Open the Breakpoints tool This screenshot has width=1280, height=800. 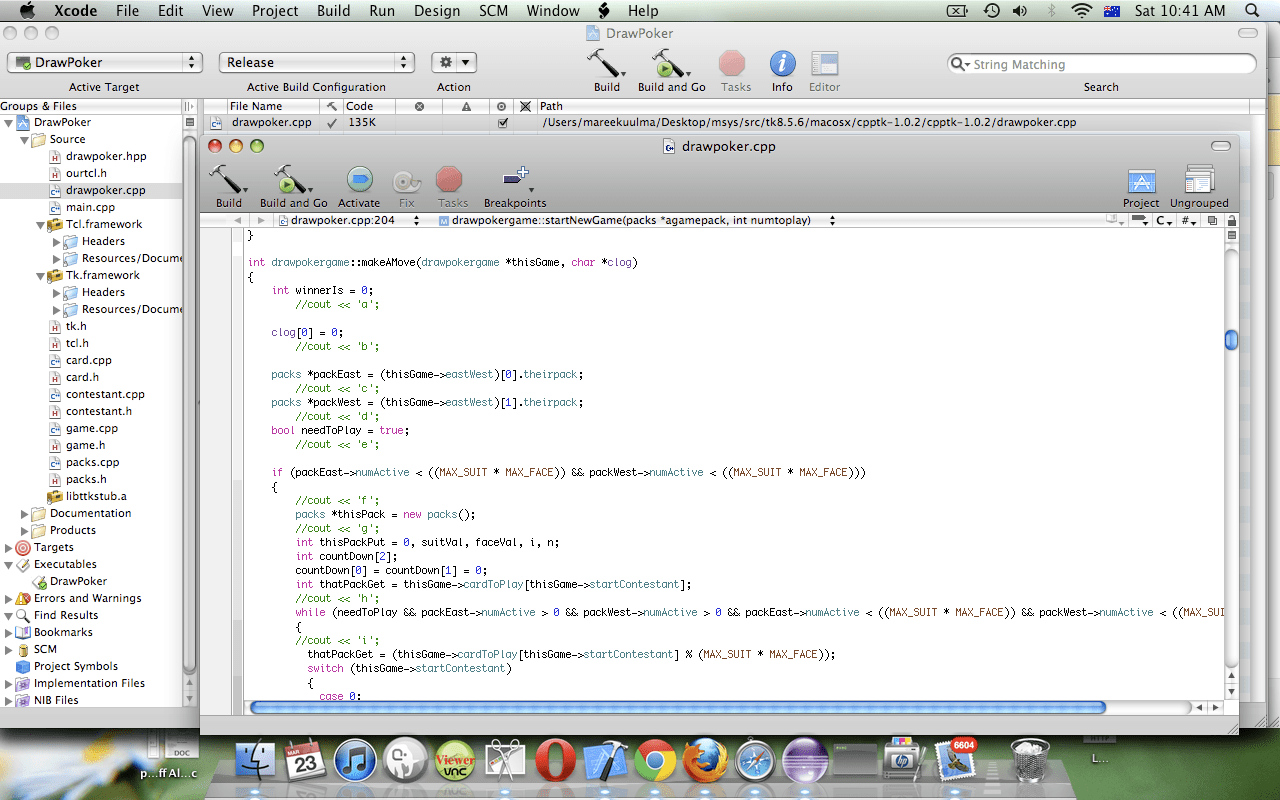pyautogui.click(x=516, y=180)
